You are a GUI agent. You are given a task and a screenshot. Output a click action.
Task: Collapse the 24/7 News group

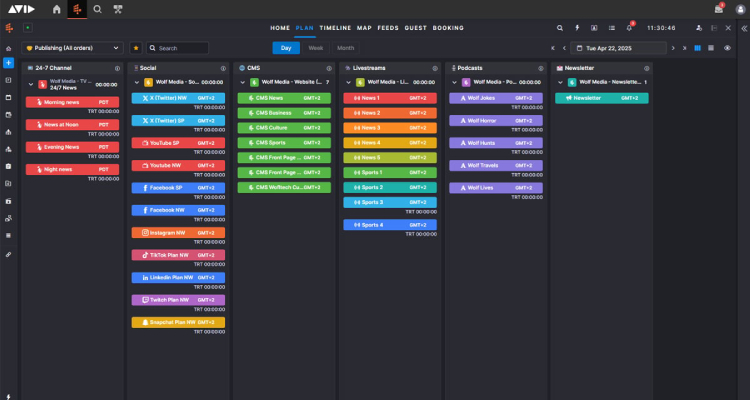(30, 85)
